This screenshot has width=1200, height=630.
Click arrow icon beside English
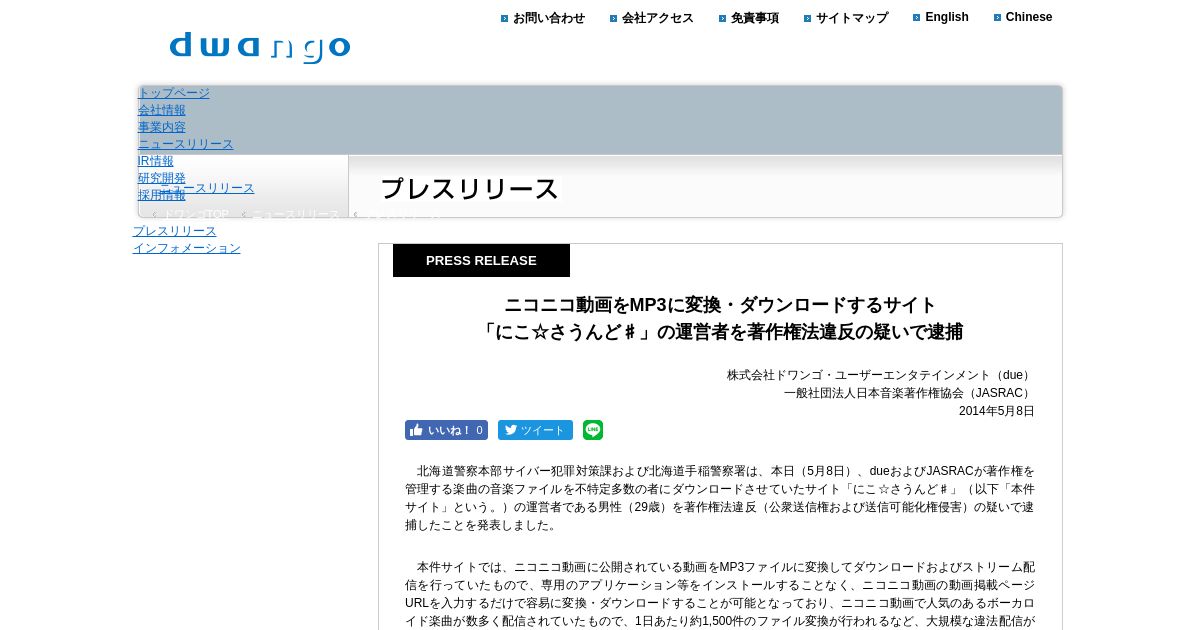point(917,17)
